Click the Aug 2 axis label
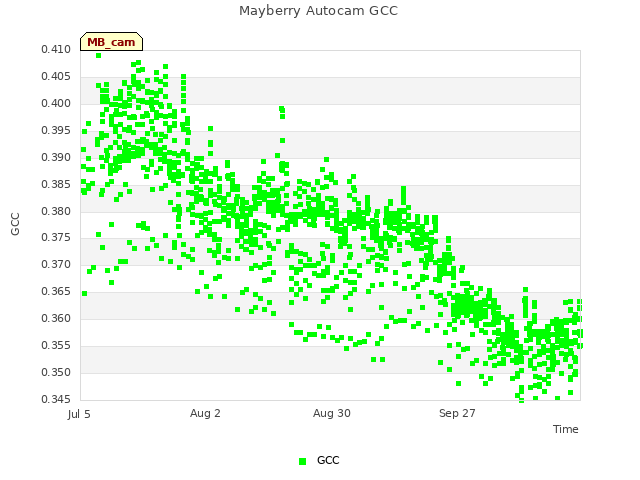This screenshot has width=640, height=480. (x=205, y=413)
